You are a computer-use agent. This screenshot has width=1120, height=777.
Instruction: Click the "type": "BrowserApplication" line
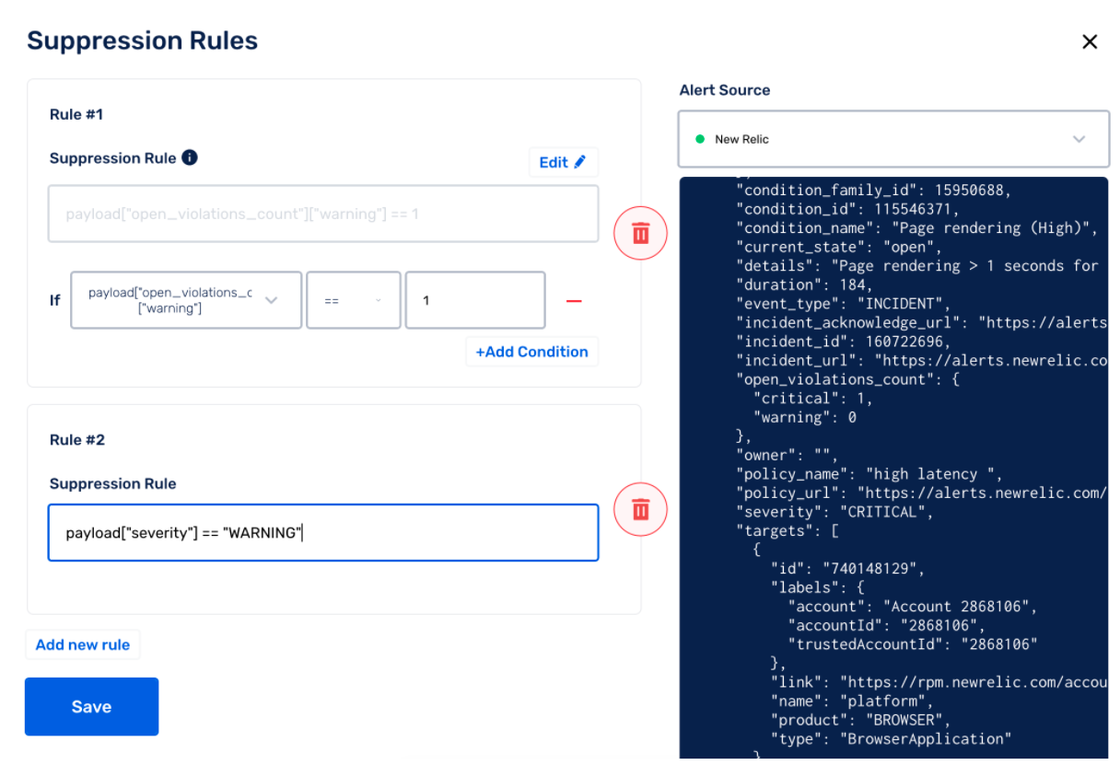891,739
